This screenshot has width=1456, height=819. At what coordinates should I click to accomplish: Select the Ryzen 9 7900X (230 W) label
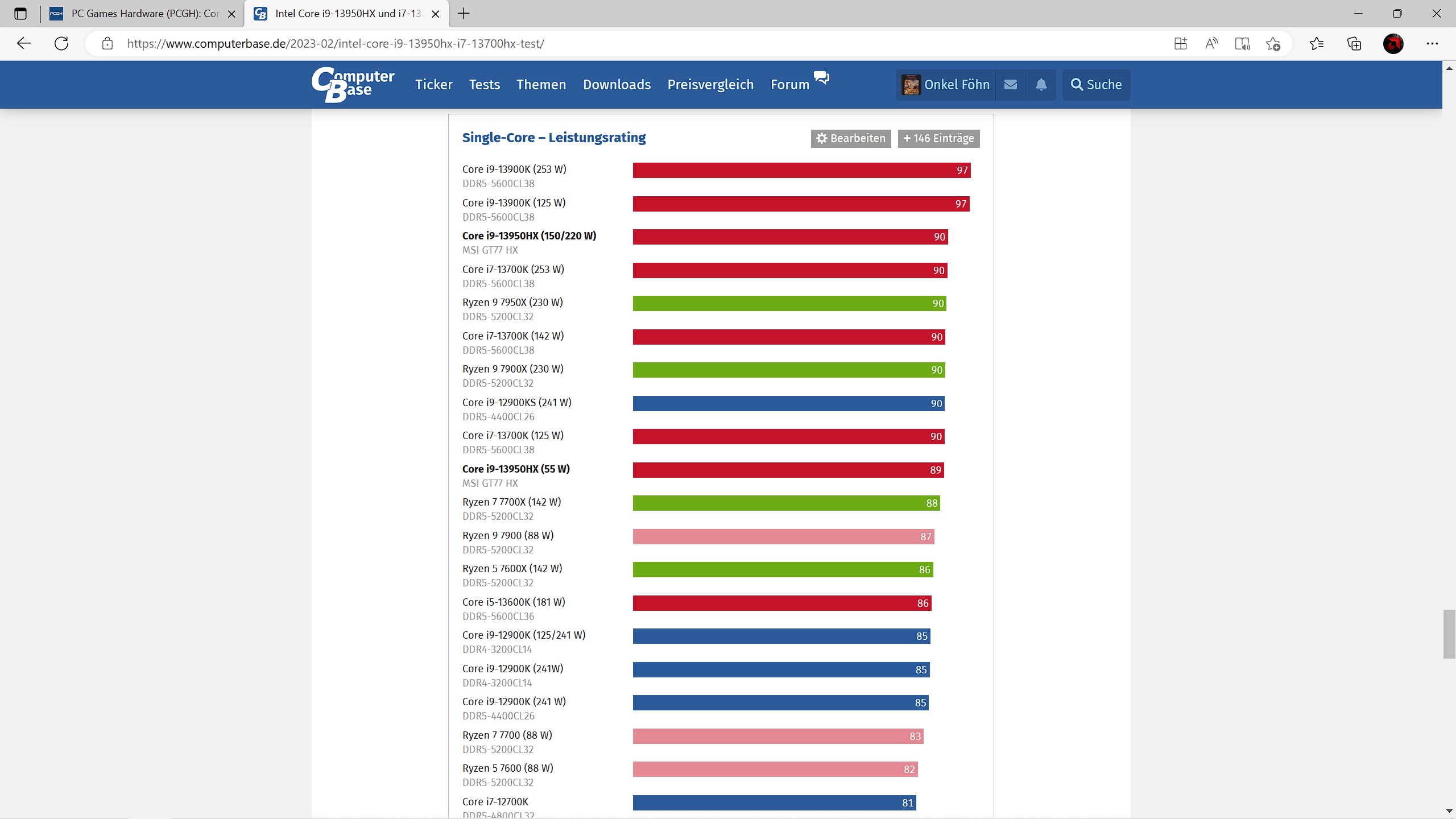click(x=513, y=369)
